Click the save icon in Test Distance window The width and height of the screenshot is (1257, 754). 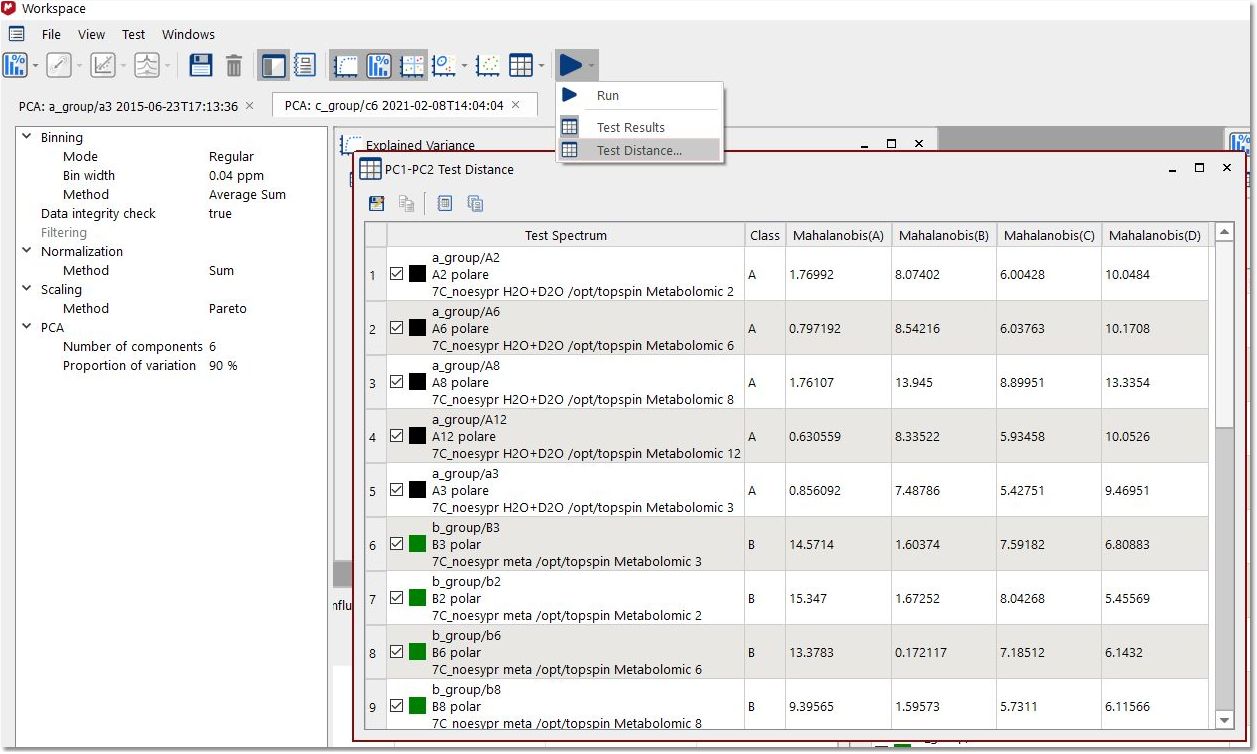377,203
